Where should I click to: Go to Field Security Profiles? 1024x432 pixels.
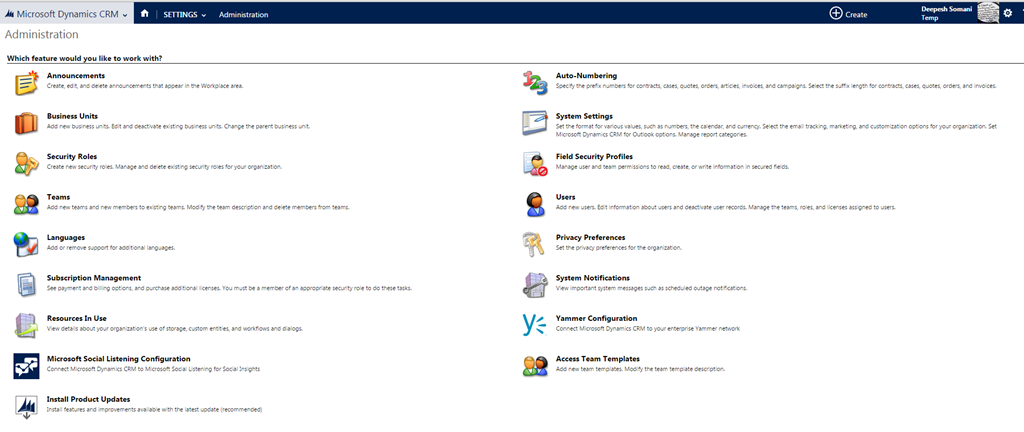tap(594, 157)
